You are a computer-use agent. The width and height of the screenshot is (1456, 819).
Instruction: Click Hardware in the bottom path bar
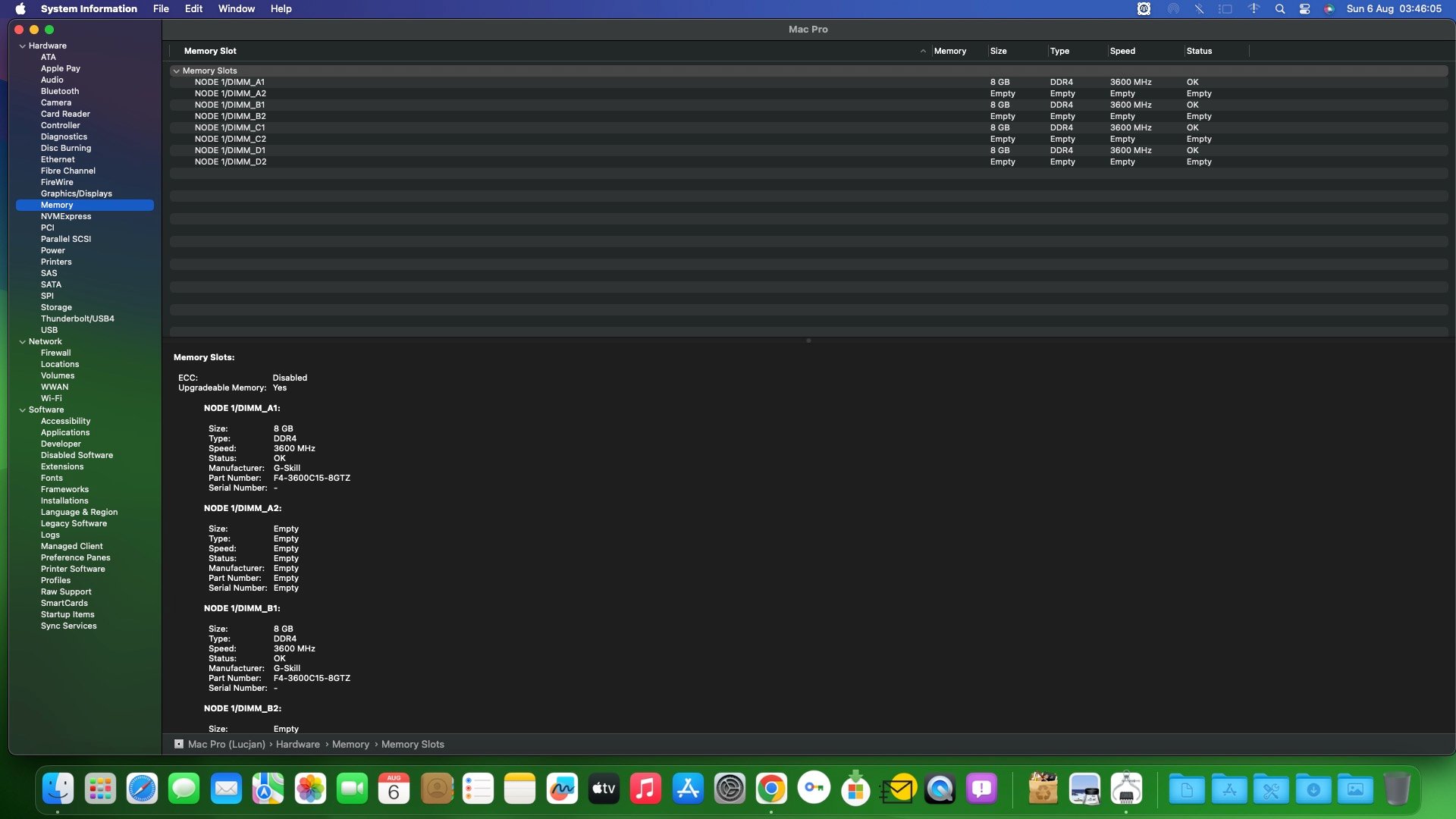pos(297,745)
